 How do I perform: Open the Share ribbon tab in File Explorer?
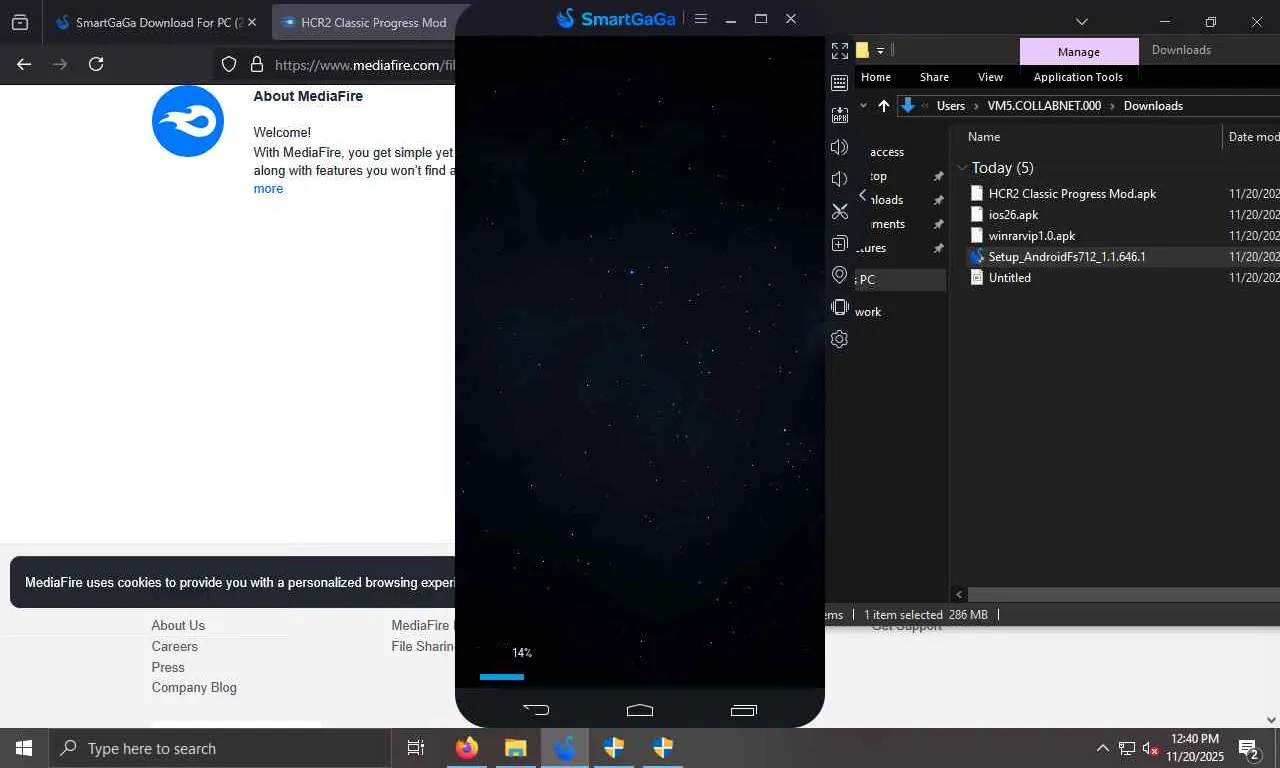tap(935, 77)
